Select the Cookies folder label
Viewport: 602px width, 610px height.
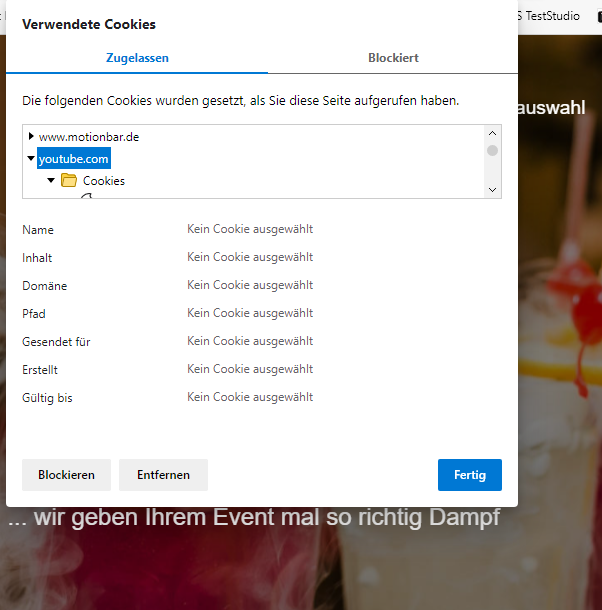click(x=104, y=181)
